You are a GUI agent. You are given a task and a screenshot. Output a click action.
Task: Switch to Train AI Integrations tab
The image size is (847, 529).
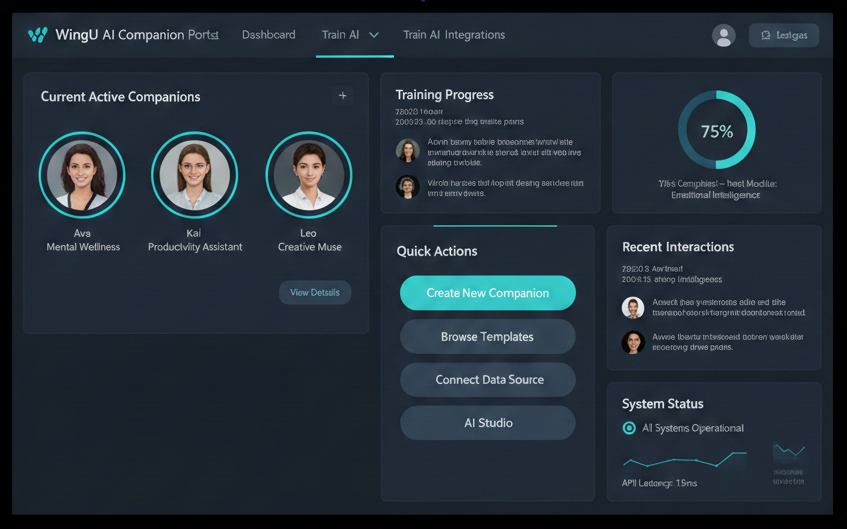pos(453,35)
